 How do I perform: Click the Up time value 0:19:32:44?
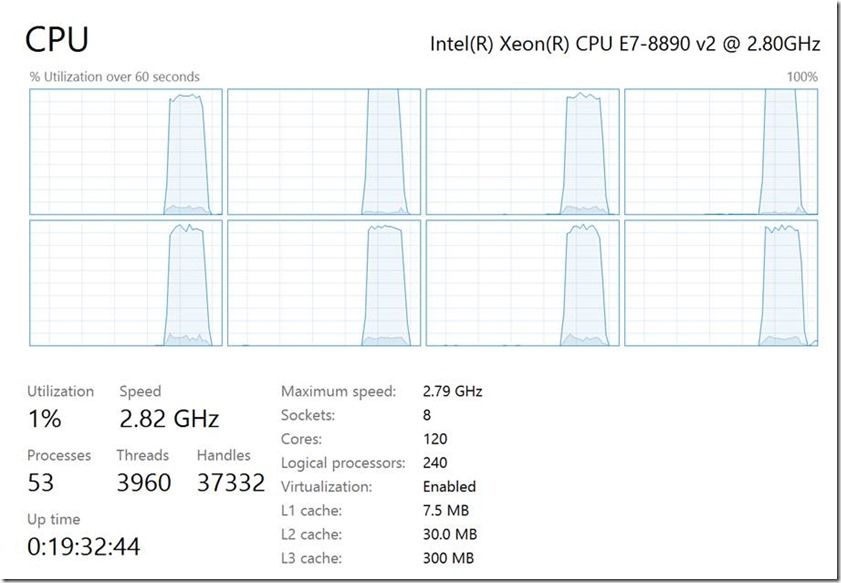click(84, 547)
